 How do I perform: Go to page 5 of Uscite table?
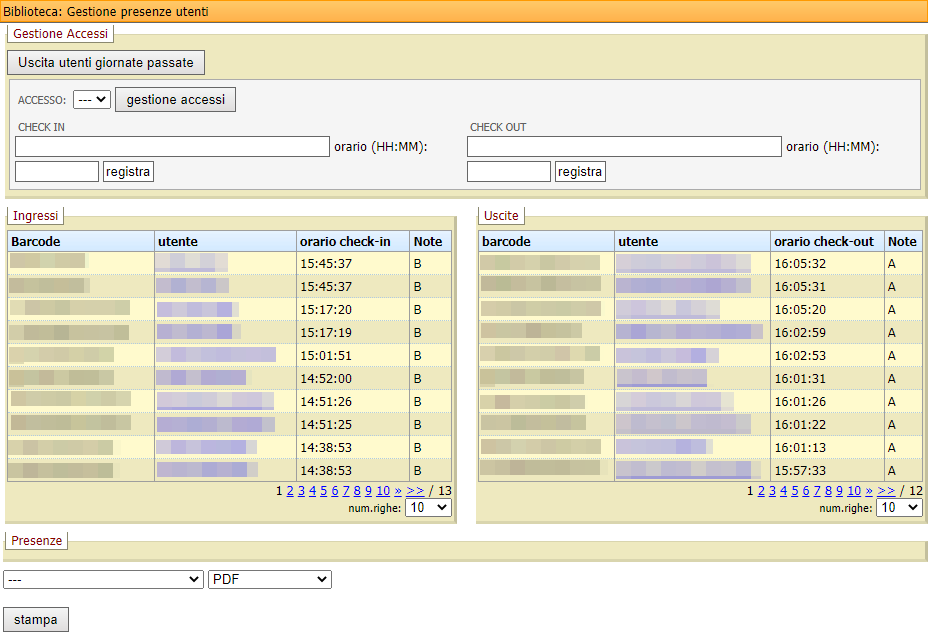pyautogui.click(x=795, y=491)
